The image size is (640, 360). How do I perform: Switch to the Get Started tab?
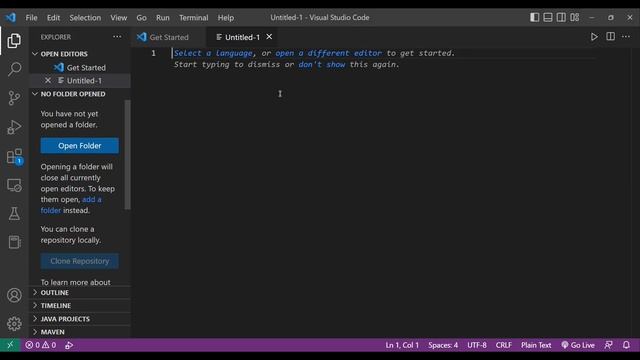pyautogui.click(x=168, y=37)
